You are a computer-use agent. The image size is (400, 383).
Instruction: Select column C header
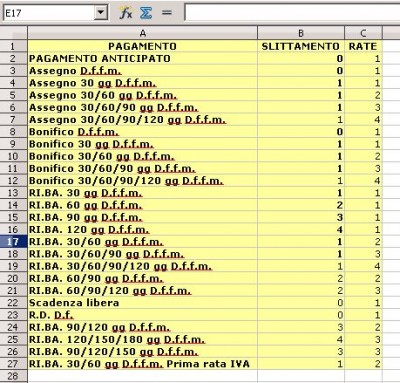(x=363, y=33)
